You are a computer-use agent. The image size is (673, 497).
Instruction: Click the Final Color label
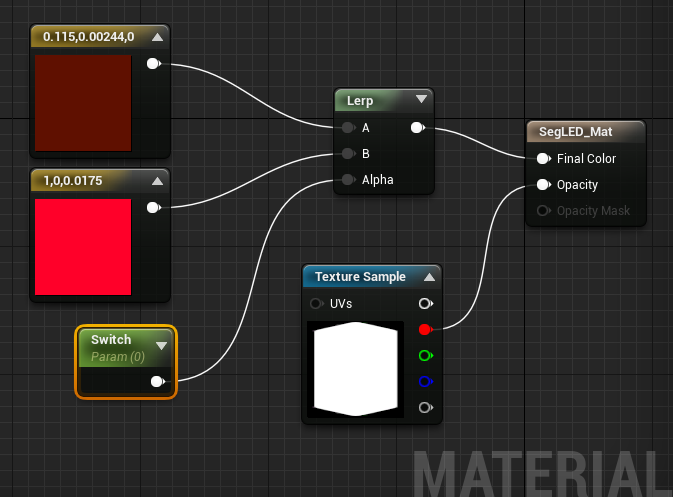tap(586, 159)
